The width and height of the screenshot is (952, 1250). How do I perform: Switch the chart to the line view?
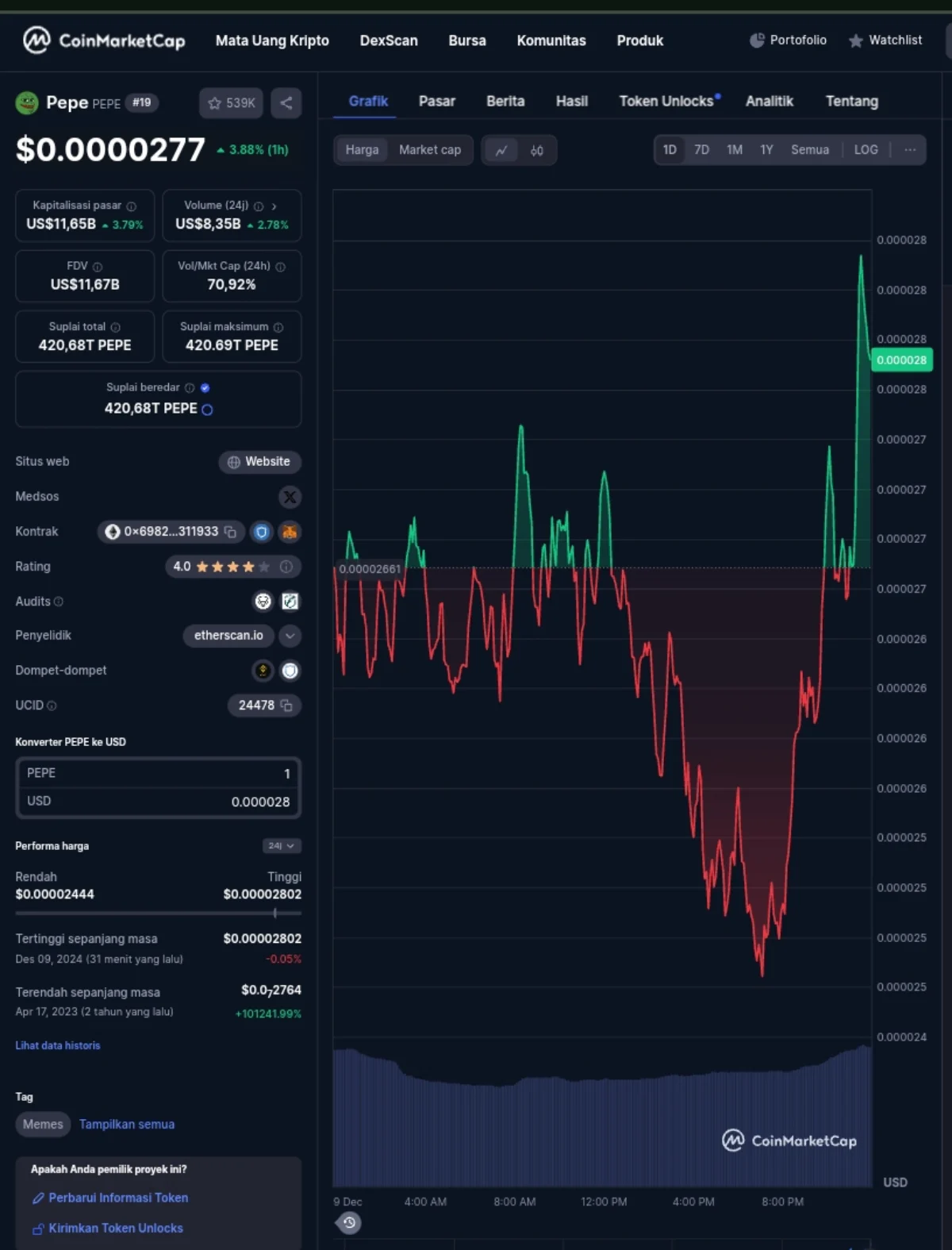pos(501,150)
